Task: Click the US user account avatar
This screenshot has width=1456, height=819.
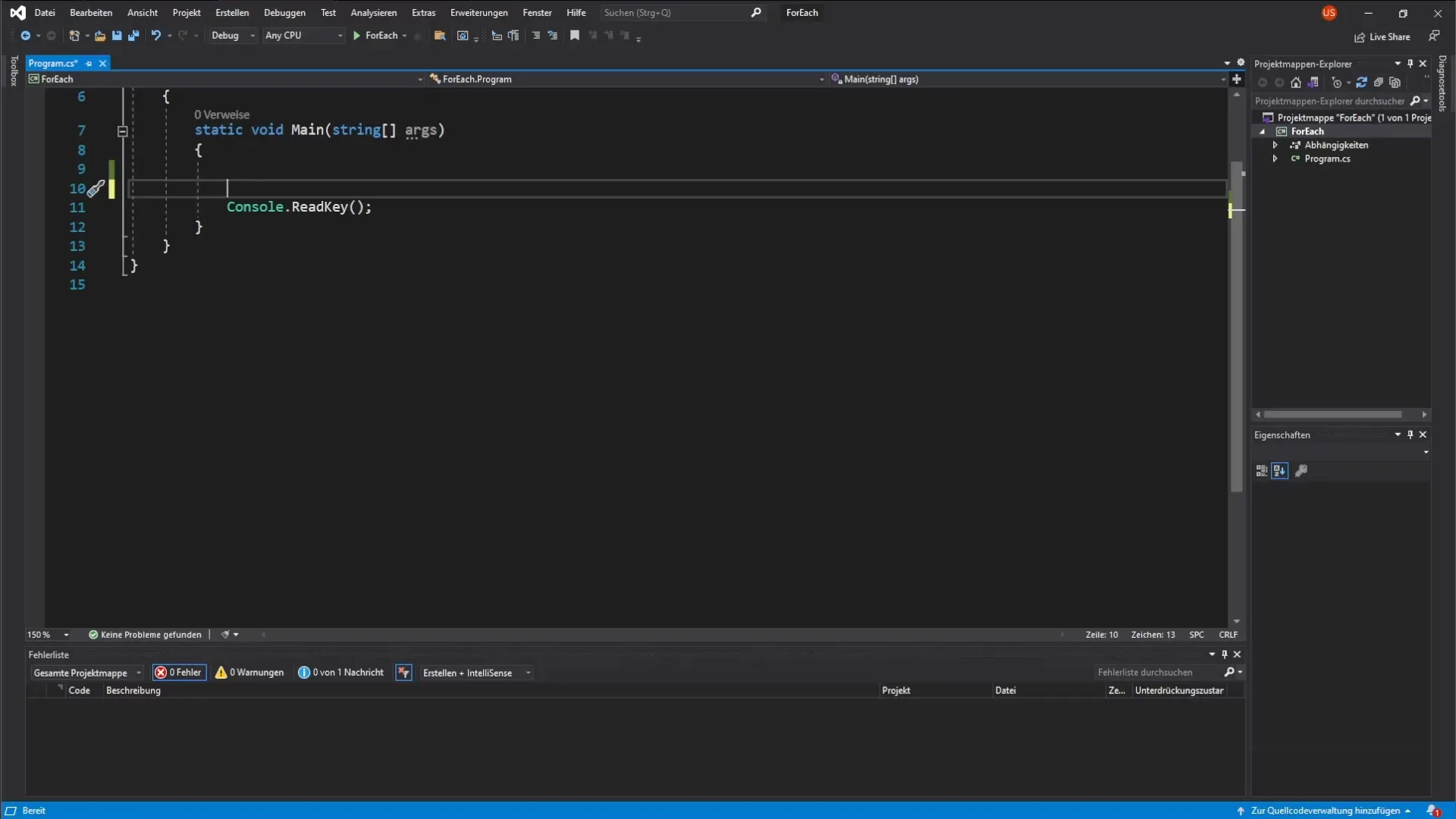Action: pos(1329,13)
